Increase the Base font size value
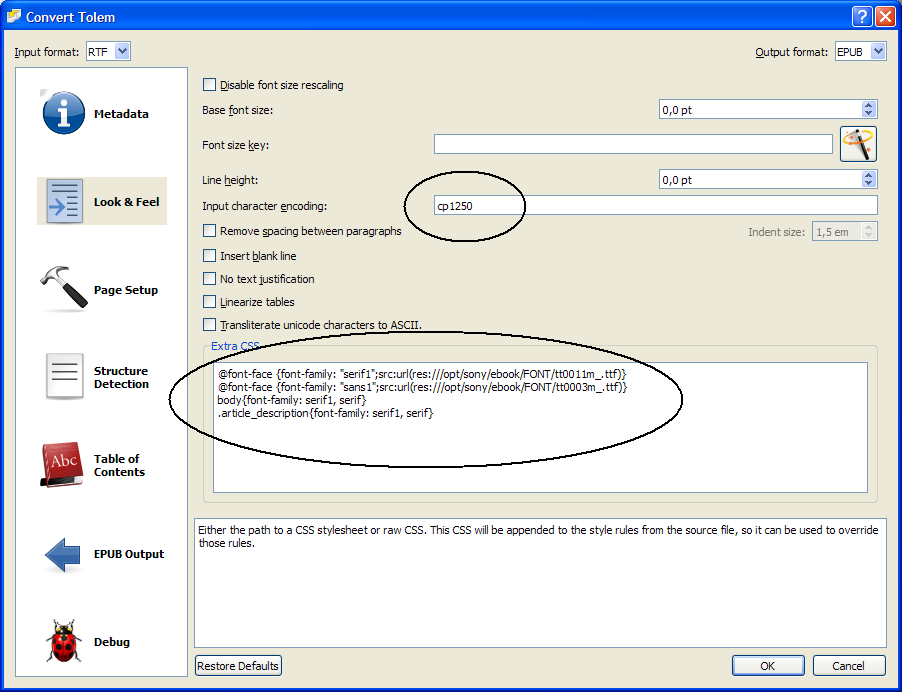The height and width of the screenshot is (692, 902). pyautogui.click(x=869, y=105)
